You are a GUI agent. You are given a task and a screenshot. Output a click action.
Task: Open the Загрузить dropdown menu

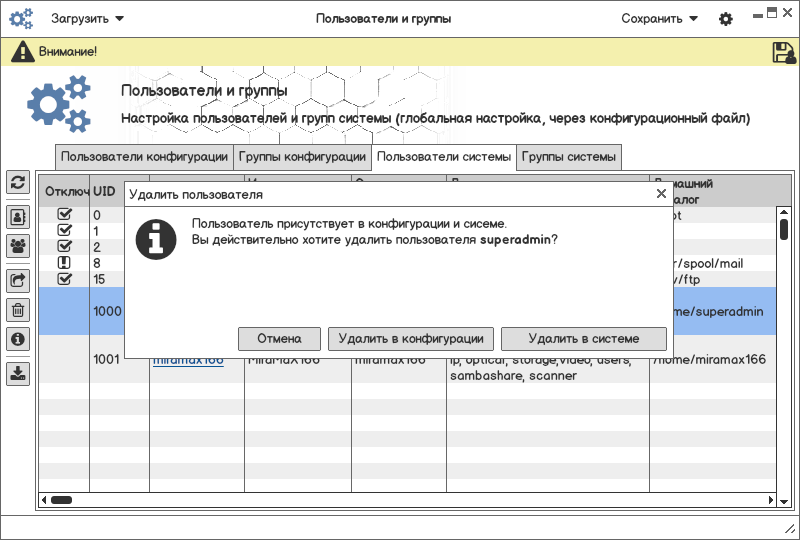point(87,19)
